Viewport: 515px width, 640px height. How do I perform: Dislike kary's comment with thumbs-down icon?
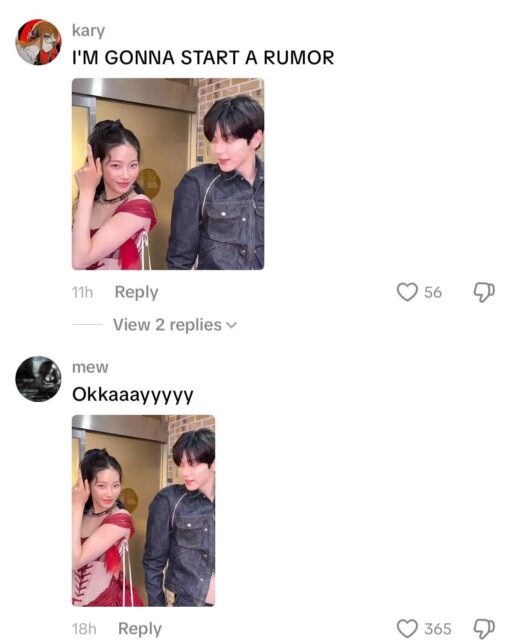484,293
